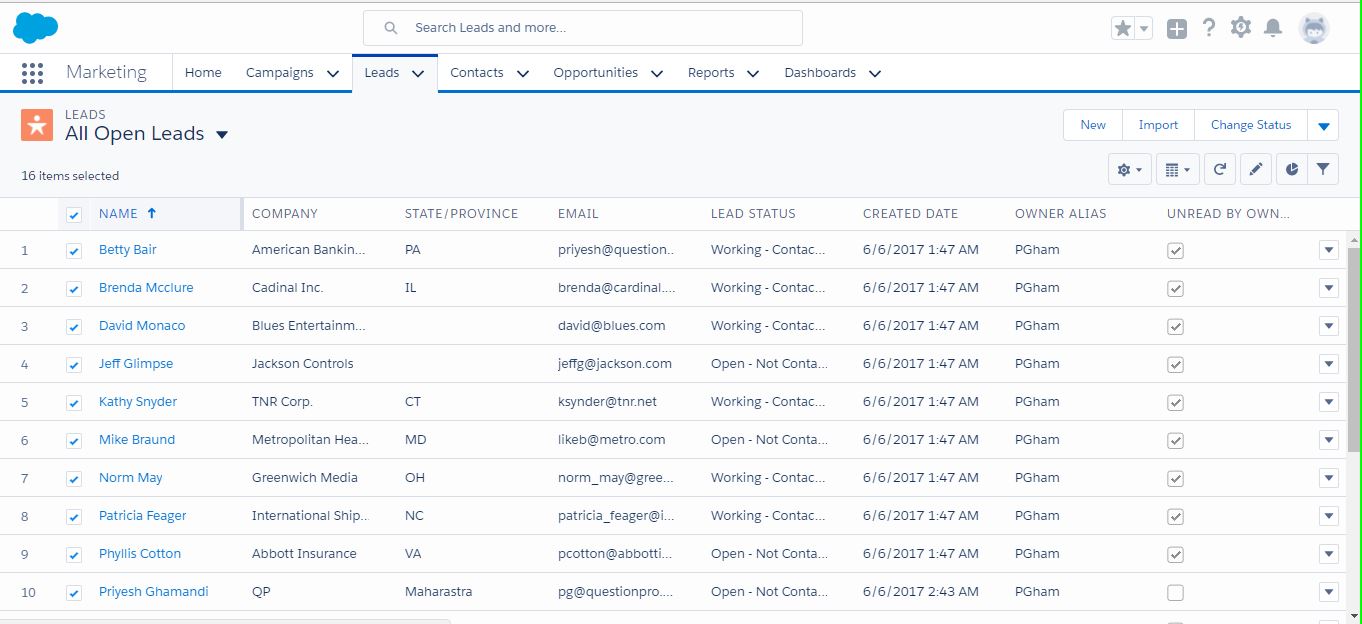
Task: Click the New lead button
Action: [x=1093, y=125]
